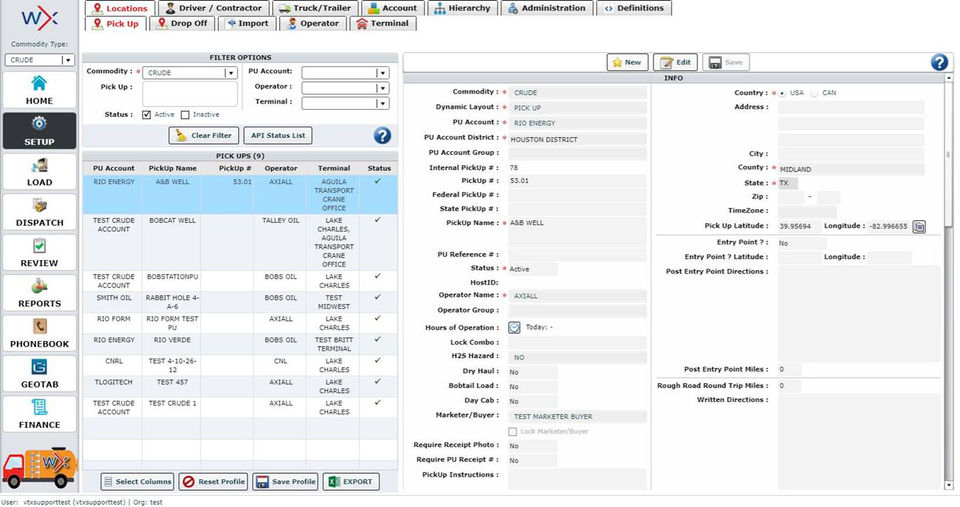Open Select Columns dialog
960x507 pixels.
(137, 482)
